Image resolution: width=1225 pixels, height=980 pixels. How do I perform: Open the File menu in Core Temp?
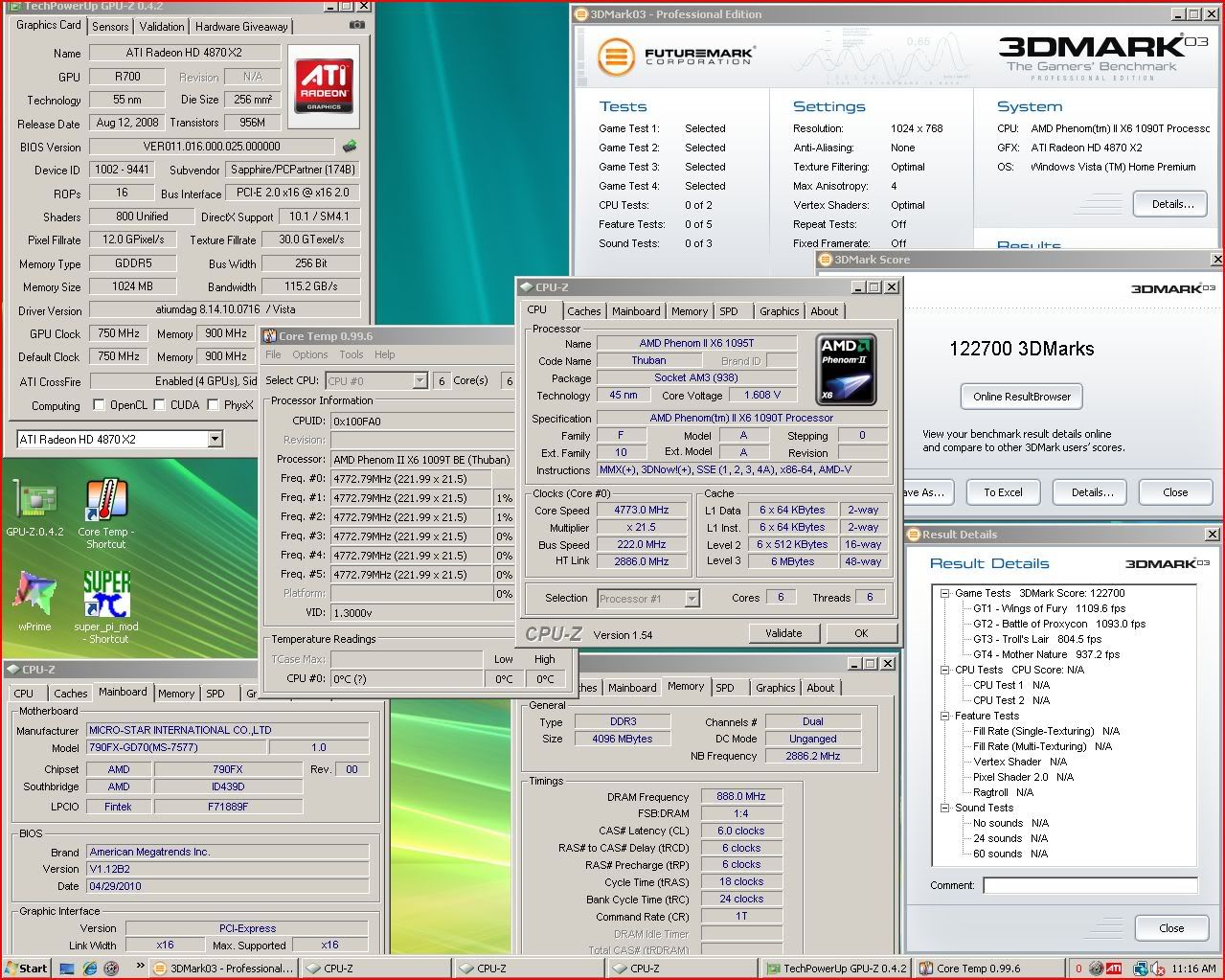[x=273, y=354]
